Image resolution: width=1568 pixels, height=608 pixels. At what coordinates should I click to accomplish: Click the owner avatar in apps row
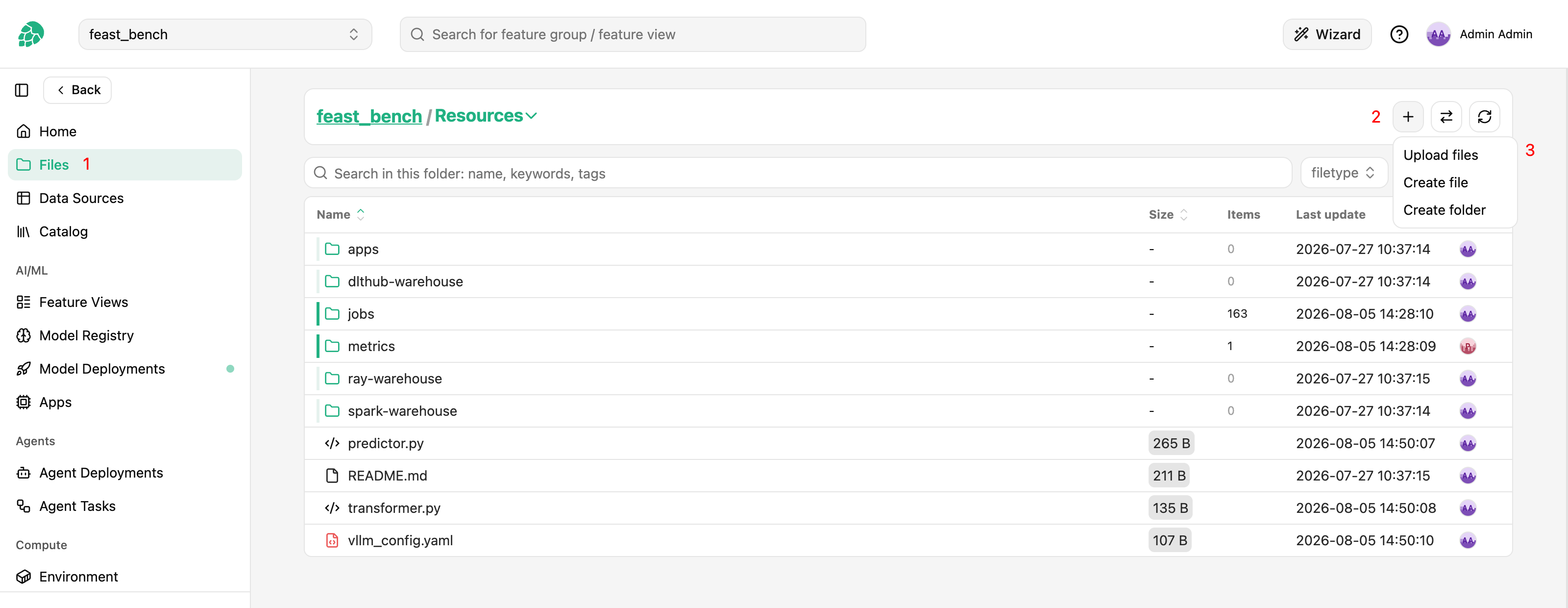(x=1468, y=250)
